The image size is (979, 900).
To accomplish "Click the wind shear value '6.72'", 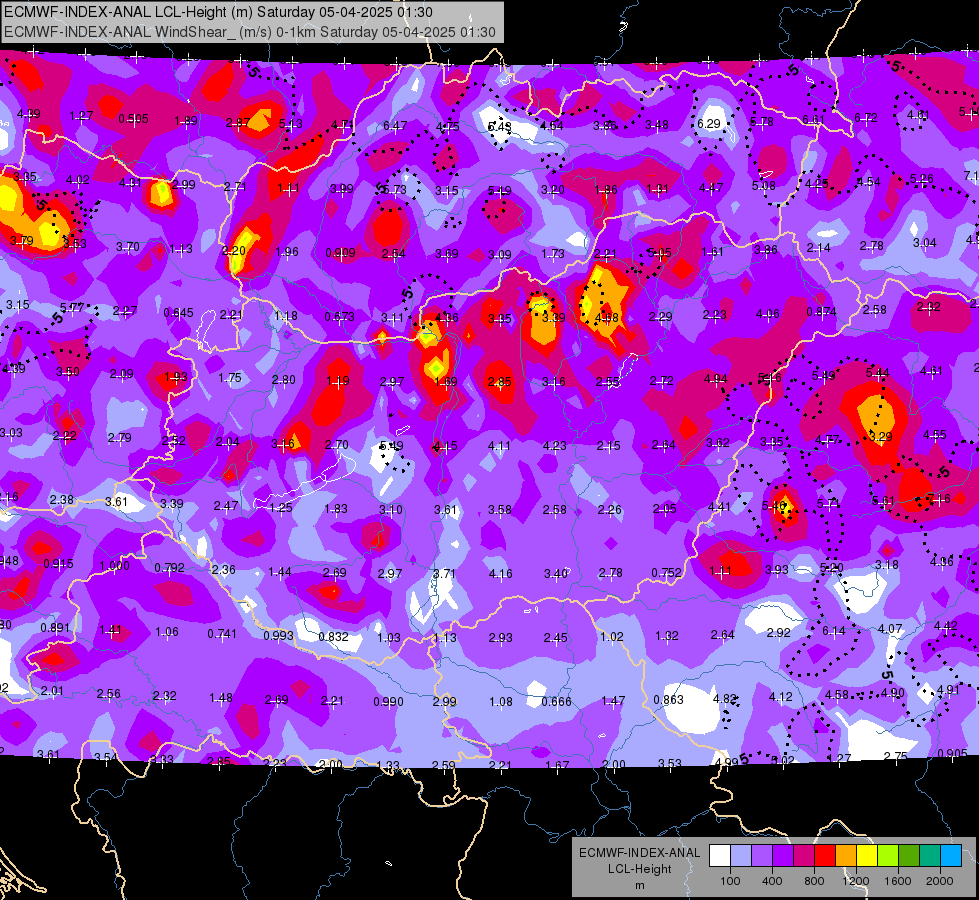I will (866, 117).
